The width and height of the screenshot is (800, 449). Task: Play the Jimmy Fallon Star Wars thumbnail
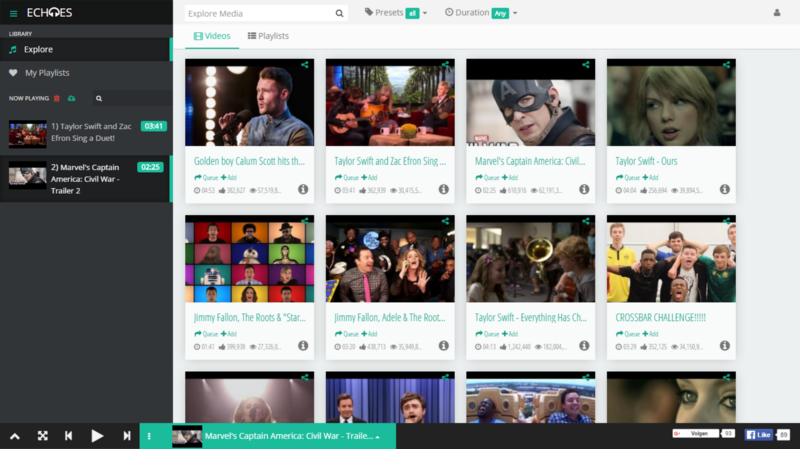[249, 259]
